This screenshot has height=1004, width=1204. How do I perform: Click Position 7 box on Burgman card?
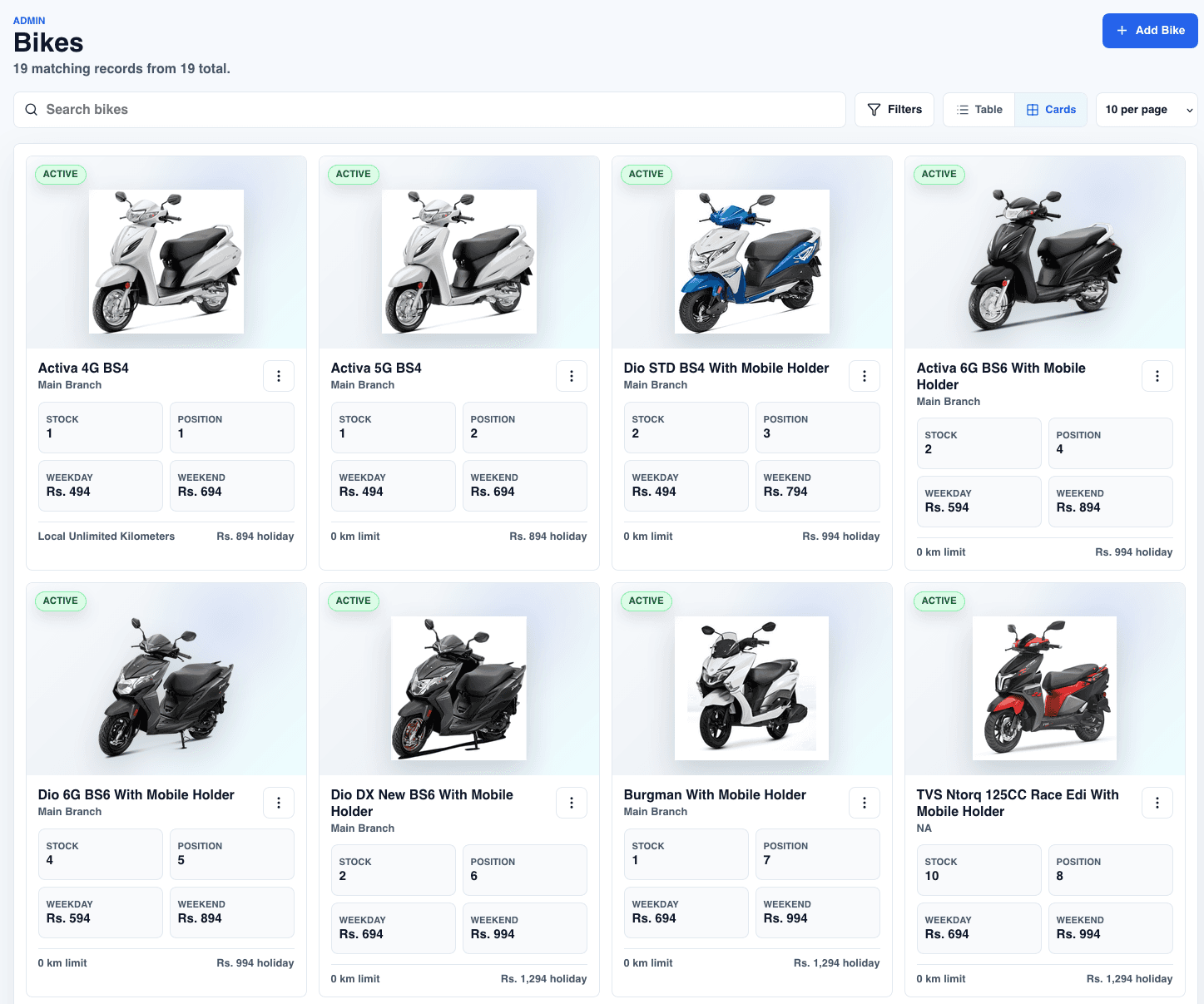pos(817,854)
